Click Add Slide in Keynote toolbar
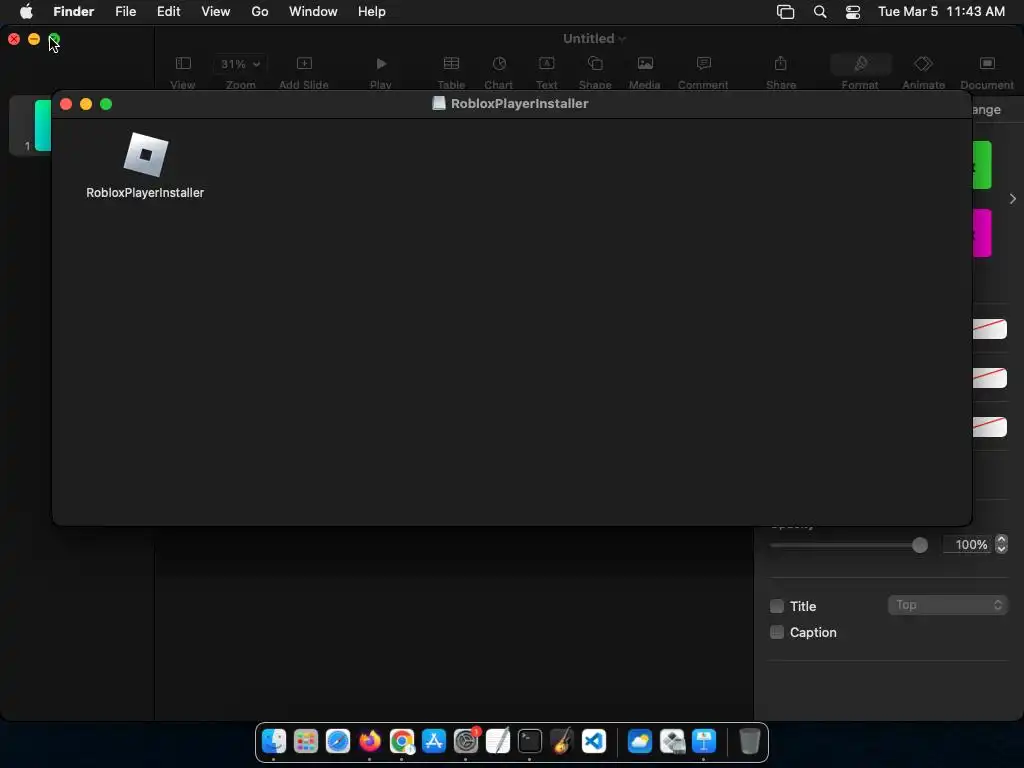Image resolution: width=1024 pixels, height=768 pixels. coord(304,63)
